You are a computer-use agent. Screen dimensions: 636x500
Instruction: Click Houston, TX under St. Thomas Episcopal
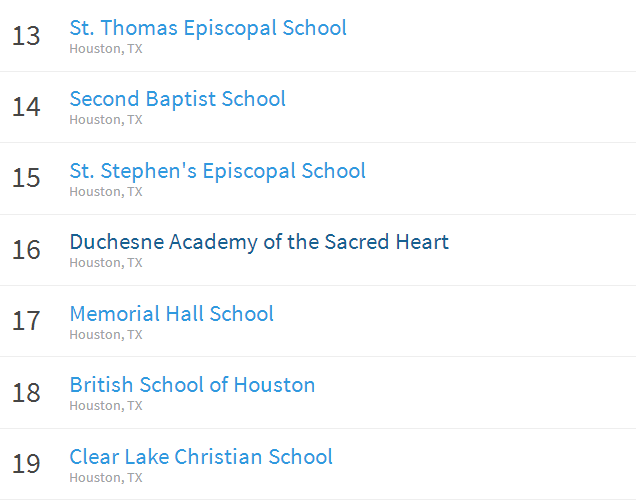click(x=105, y=48)
